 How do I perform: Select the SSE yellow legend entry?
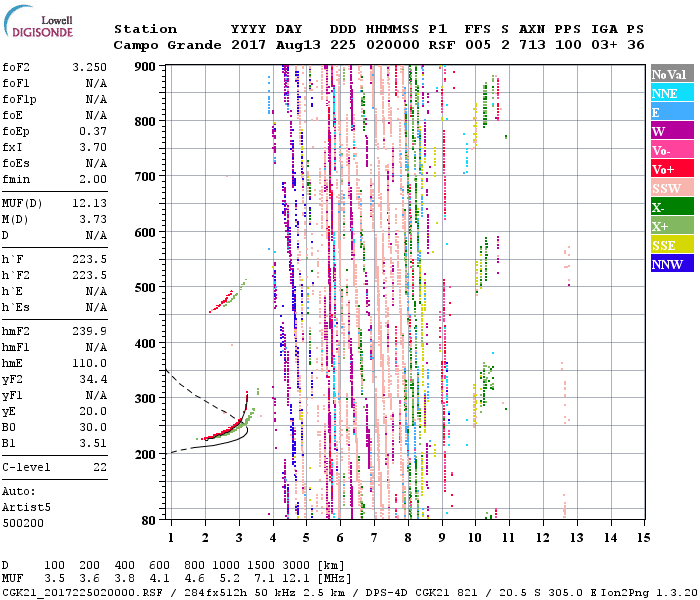[671, 245]
